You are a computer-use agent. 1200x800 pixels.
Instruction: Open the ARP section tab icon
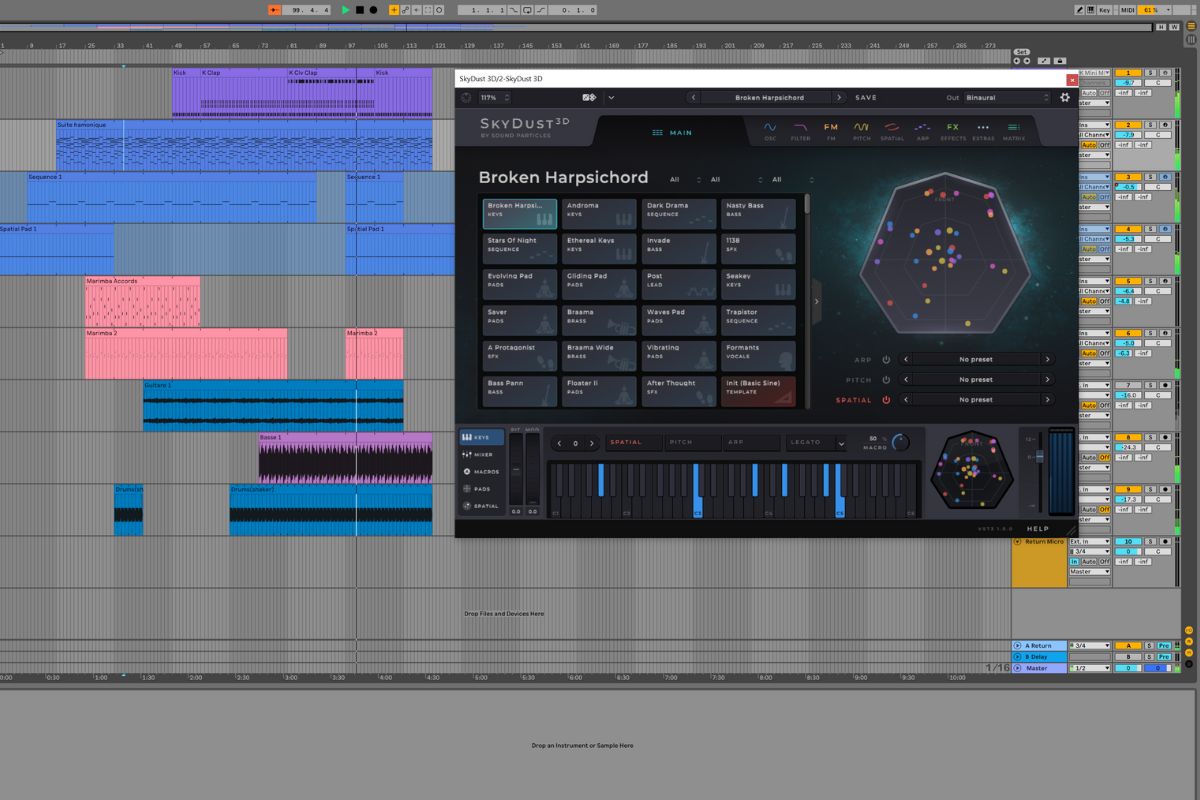923,131
